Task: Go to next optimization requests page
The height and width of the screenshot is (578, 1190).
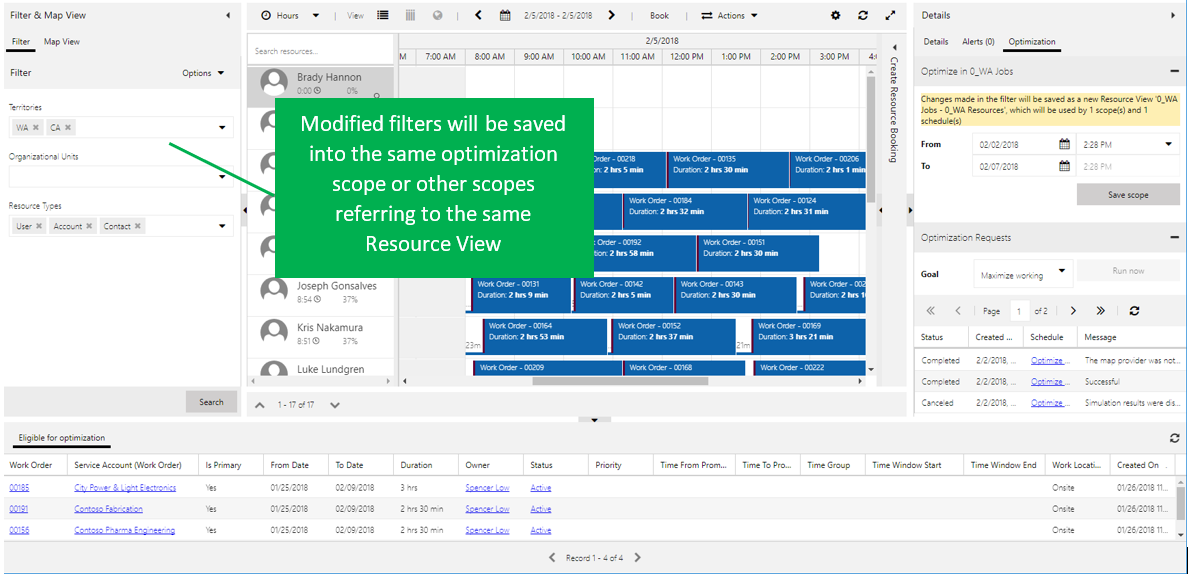Action: 1073,310
